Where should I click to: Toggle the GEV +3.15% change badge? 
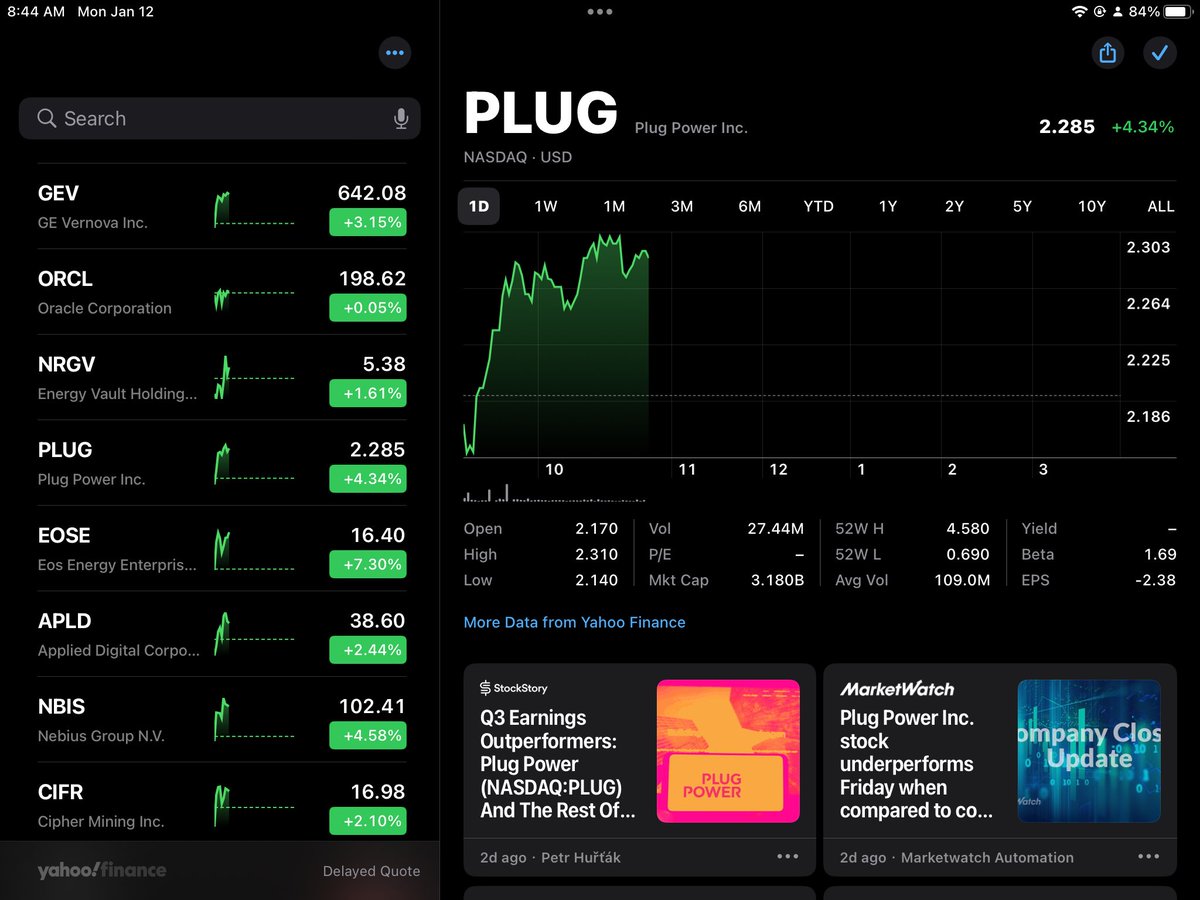click(368, 222)
